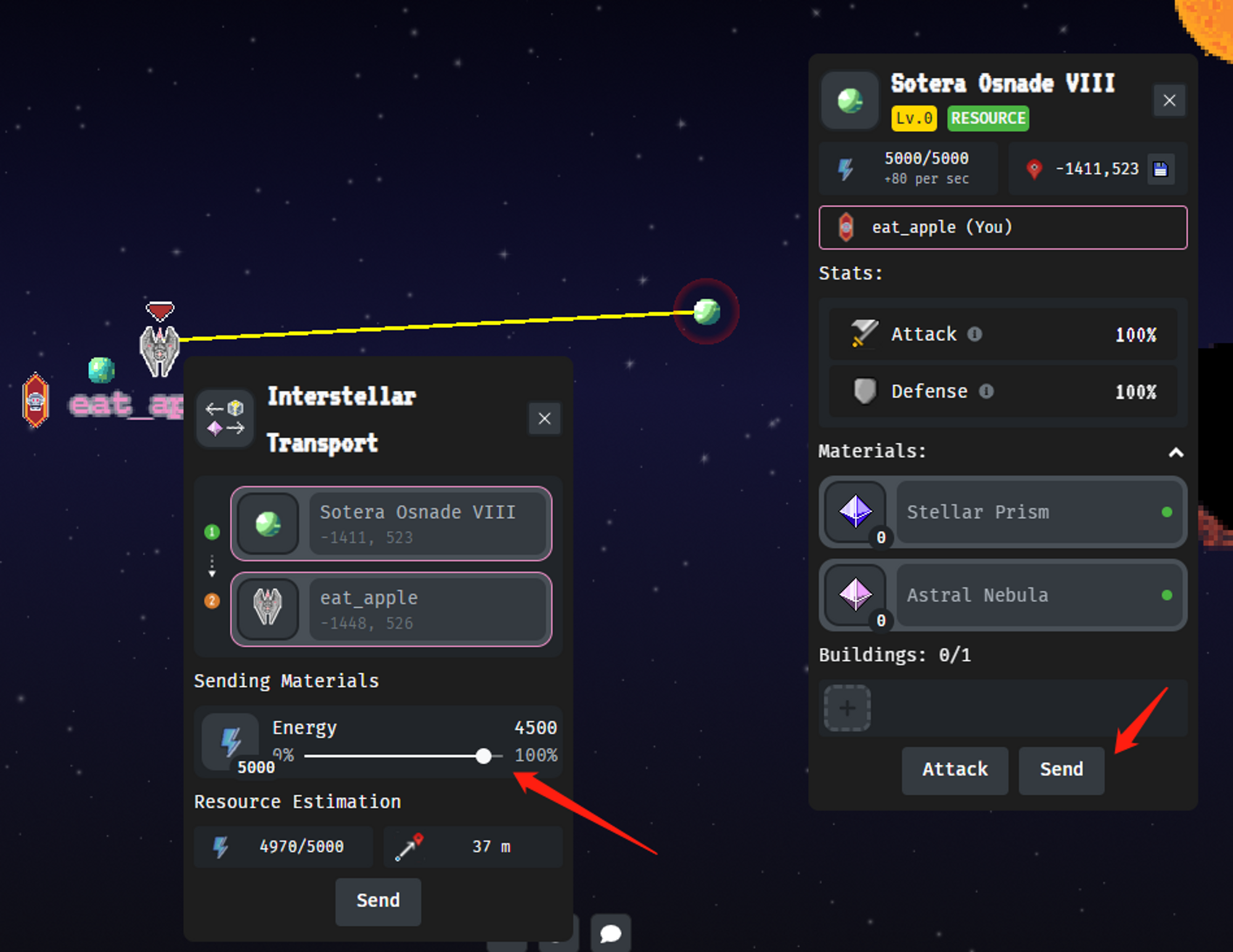This screenshot has width=1233, height=952.
Task: Close the Interstellar Transport panel
Action: click(x=544, y=419)
